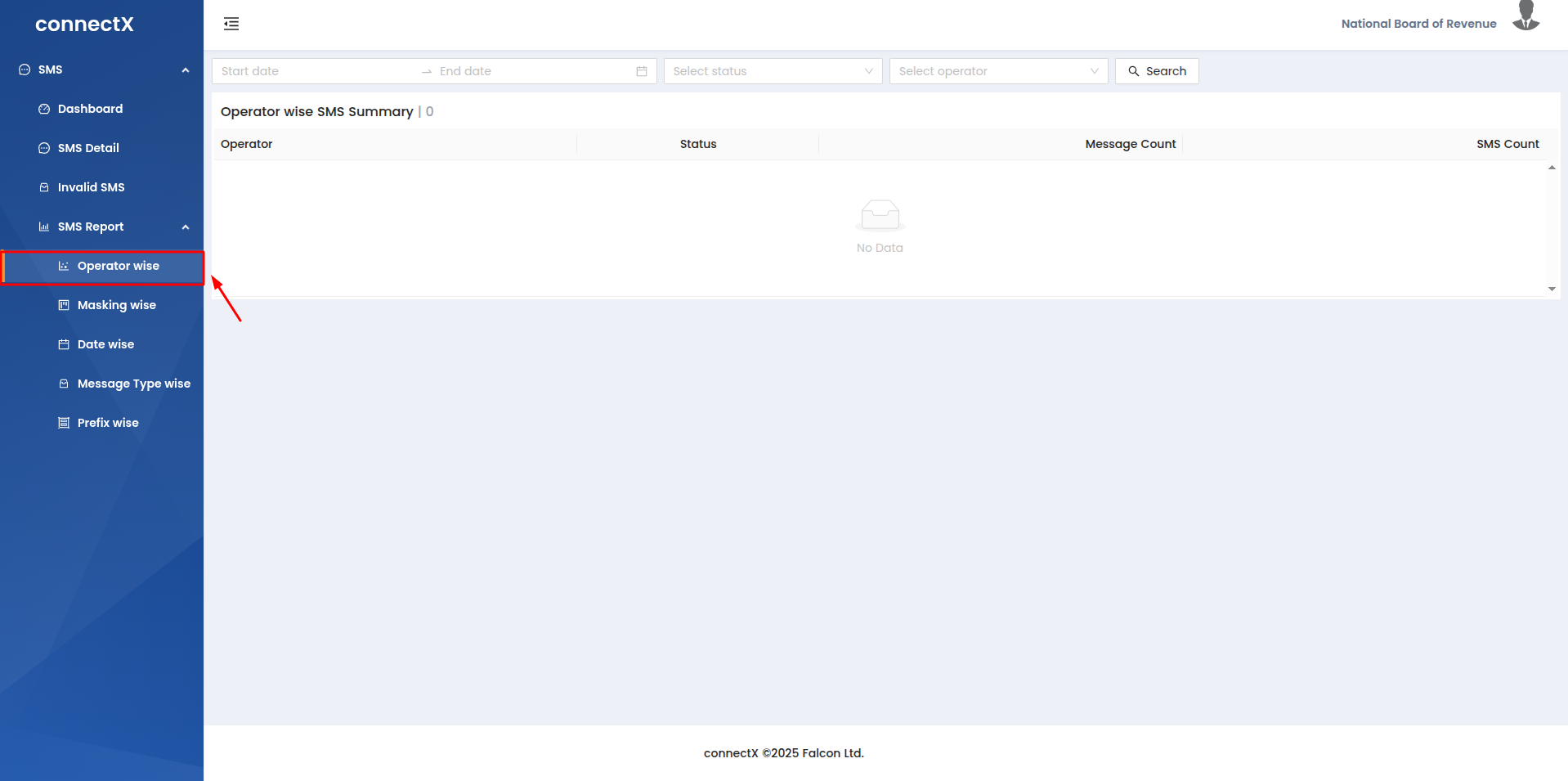Viewport: 1568px width, 781px height.
Task: Click the SMS Detail chat bubble icon
Action: pos(44,148)
